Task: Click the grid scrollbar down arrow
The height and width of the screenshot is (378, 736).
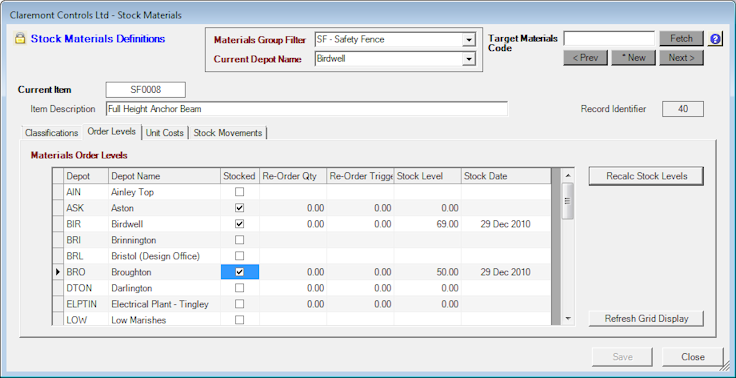Action: 568,318
